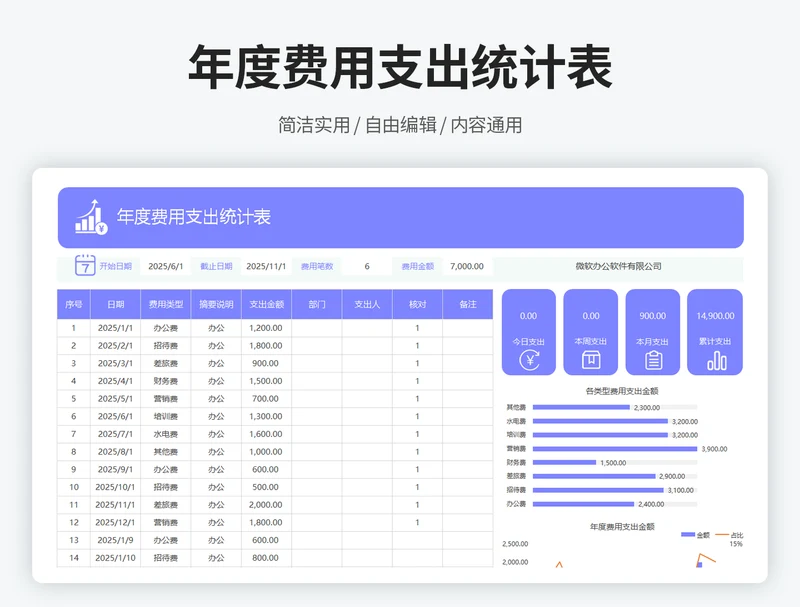
Task: Click the company name 微软办公软件有限公司
Action: 618,266
